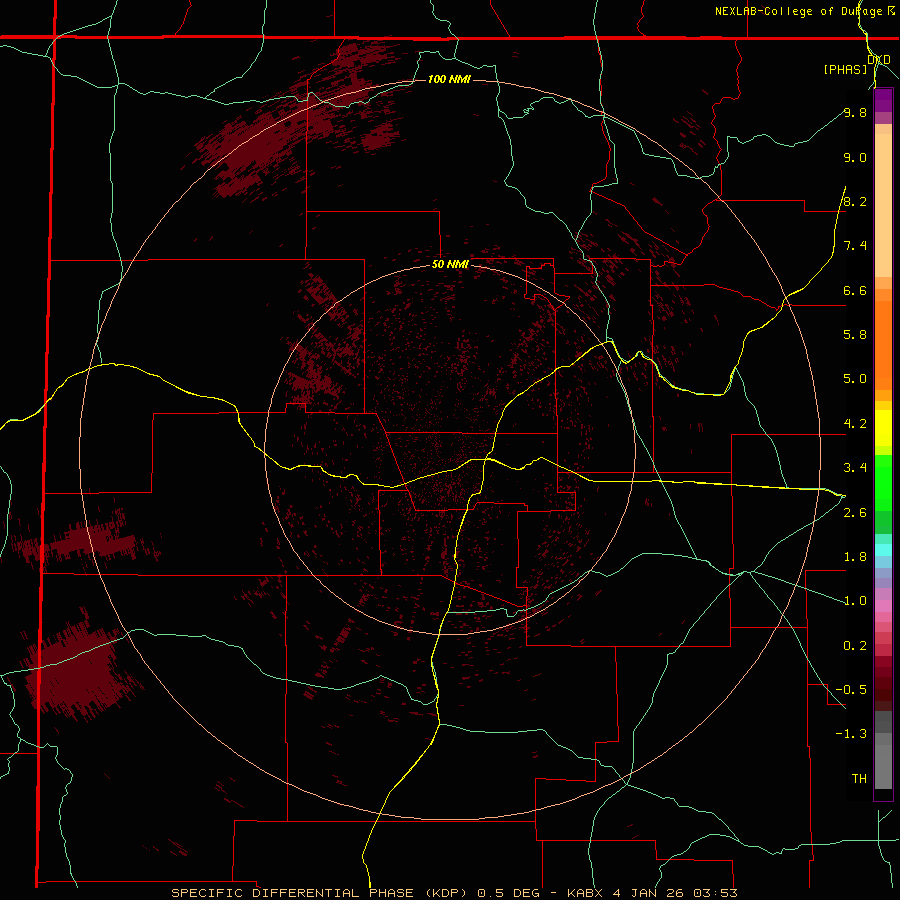Select the -1.3 color scale value
Screen dimensions: 900x900
point(851,734)
